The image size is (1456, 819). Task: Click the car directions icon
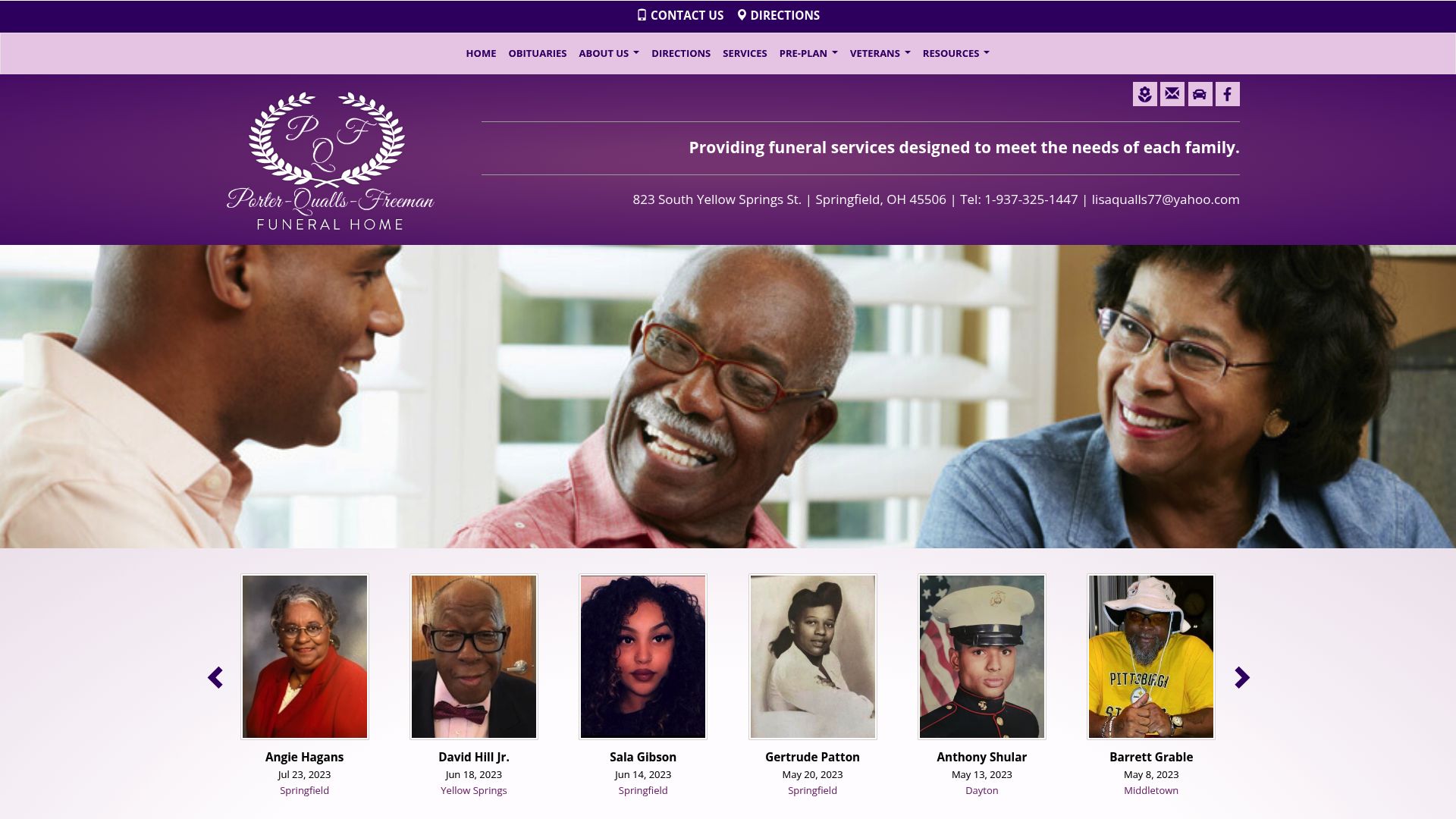[1200, 94]
